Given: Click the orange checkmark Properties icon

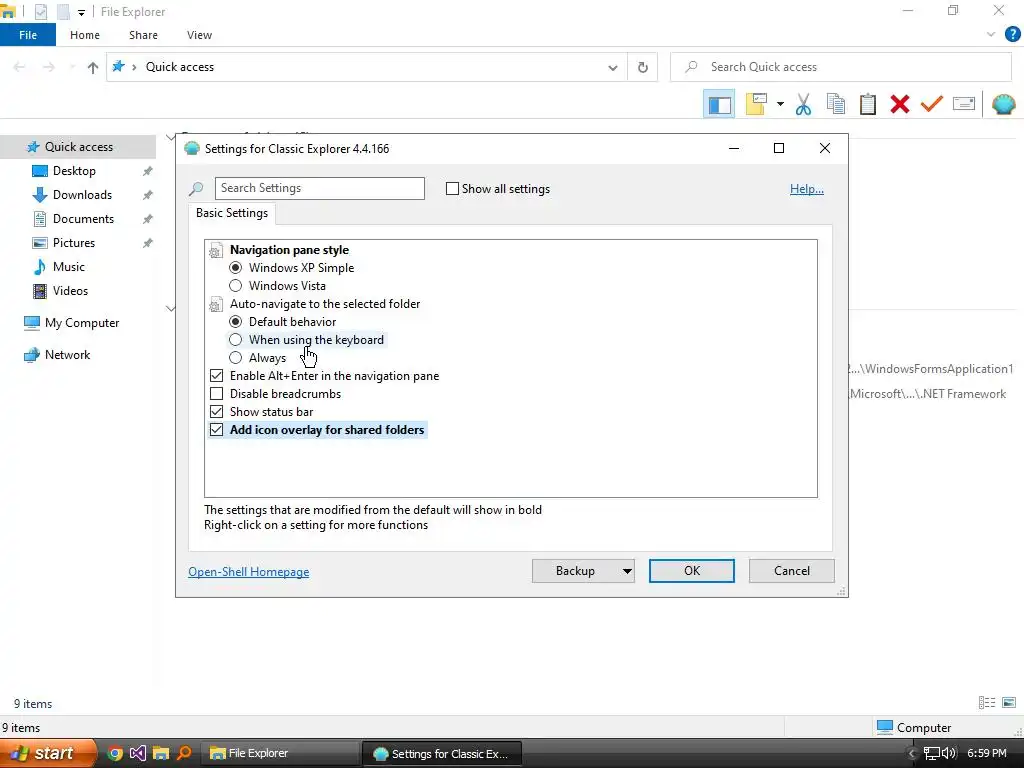Looking at the screenshot, I should tap(932, 104).
